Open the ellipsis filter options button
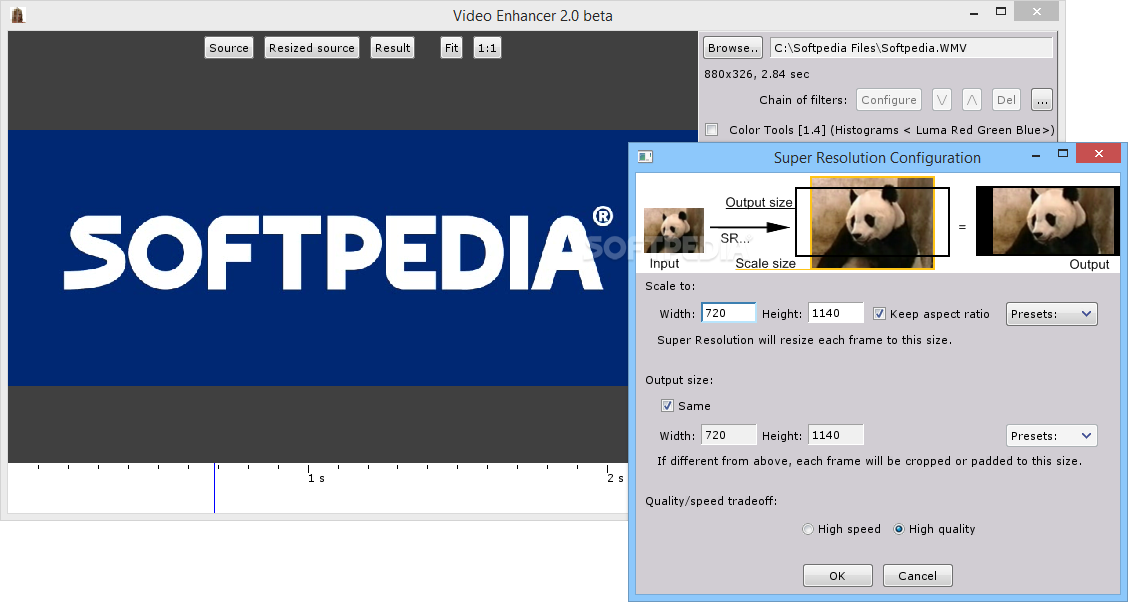This screenshot has height=602, width=1128. click(x=1042, y=100)
